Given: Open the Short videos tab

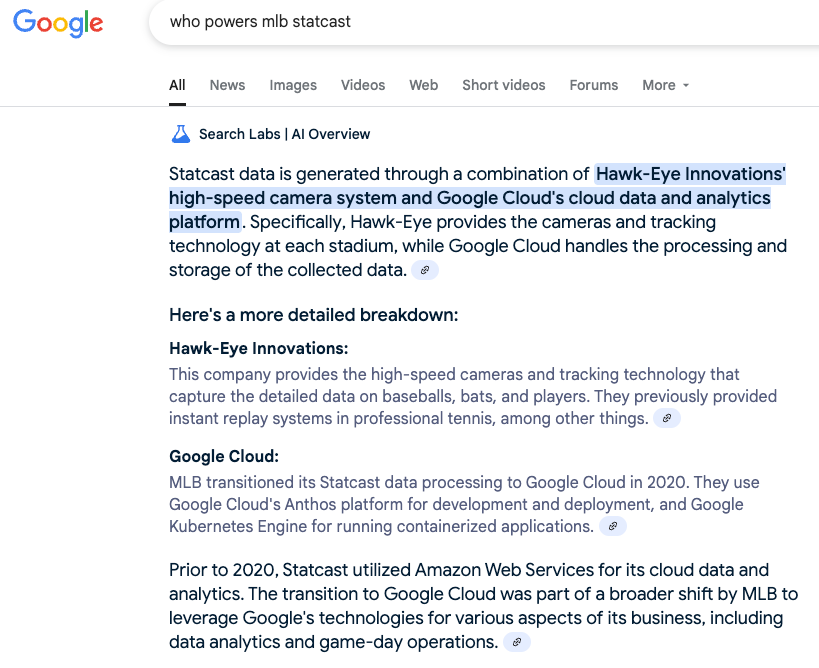Looking at the screenshot, I should point(504,85).
